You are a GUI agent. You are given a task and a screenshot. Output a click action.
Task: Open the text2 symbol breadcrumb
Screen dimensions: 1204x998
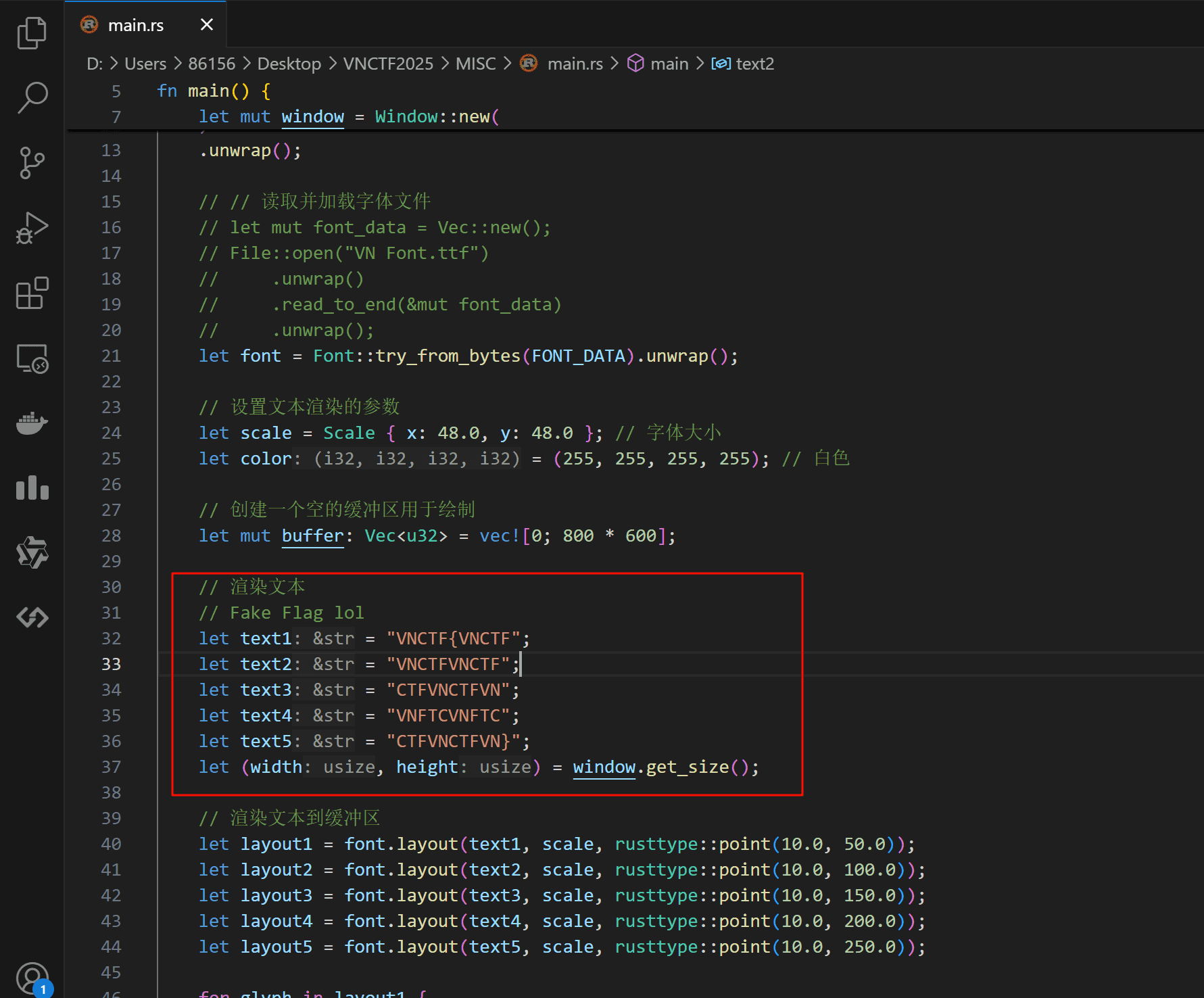754,64
